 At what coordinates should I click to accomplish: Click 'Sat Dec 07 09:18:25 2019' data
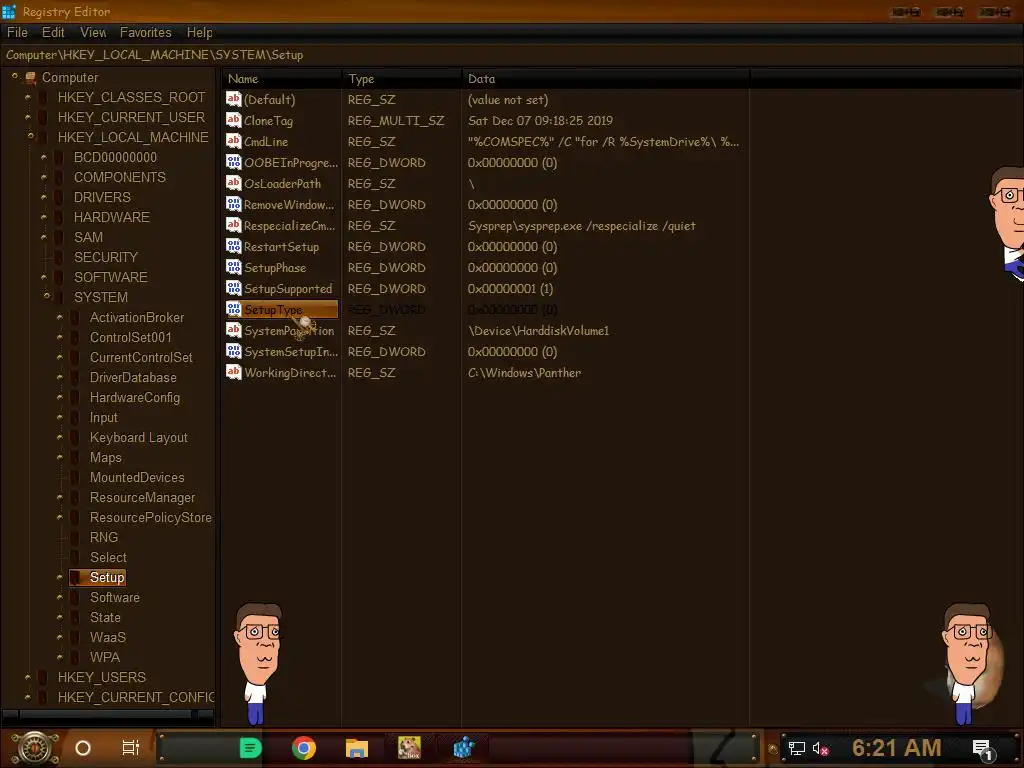point(540,121)
